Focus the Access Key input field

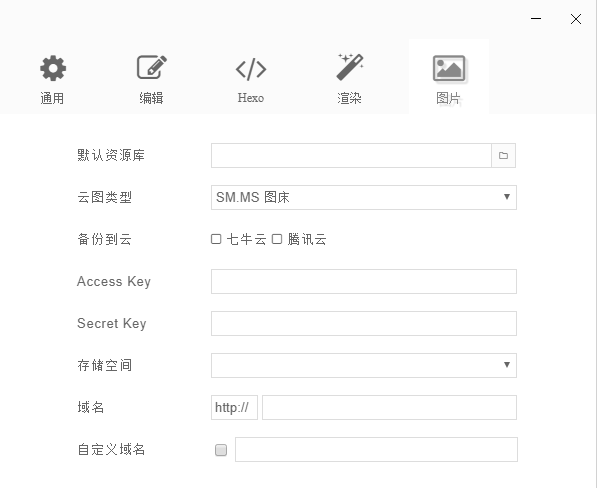pos(364,281)
